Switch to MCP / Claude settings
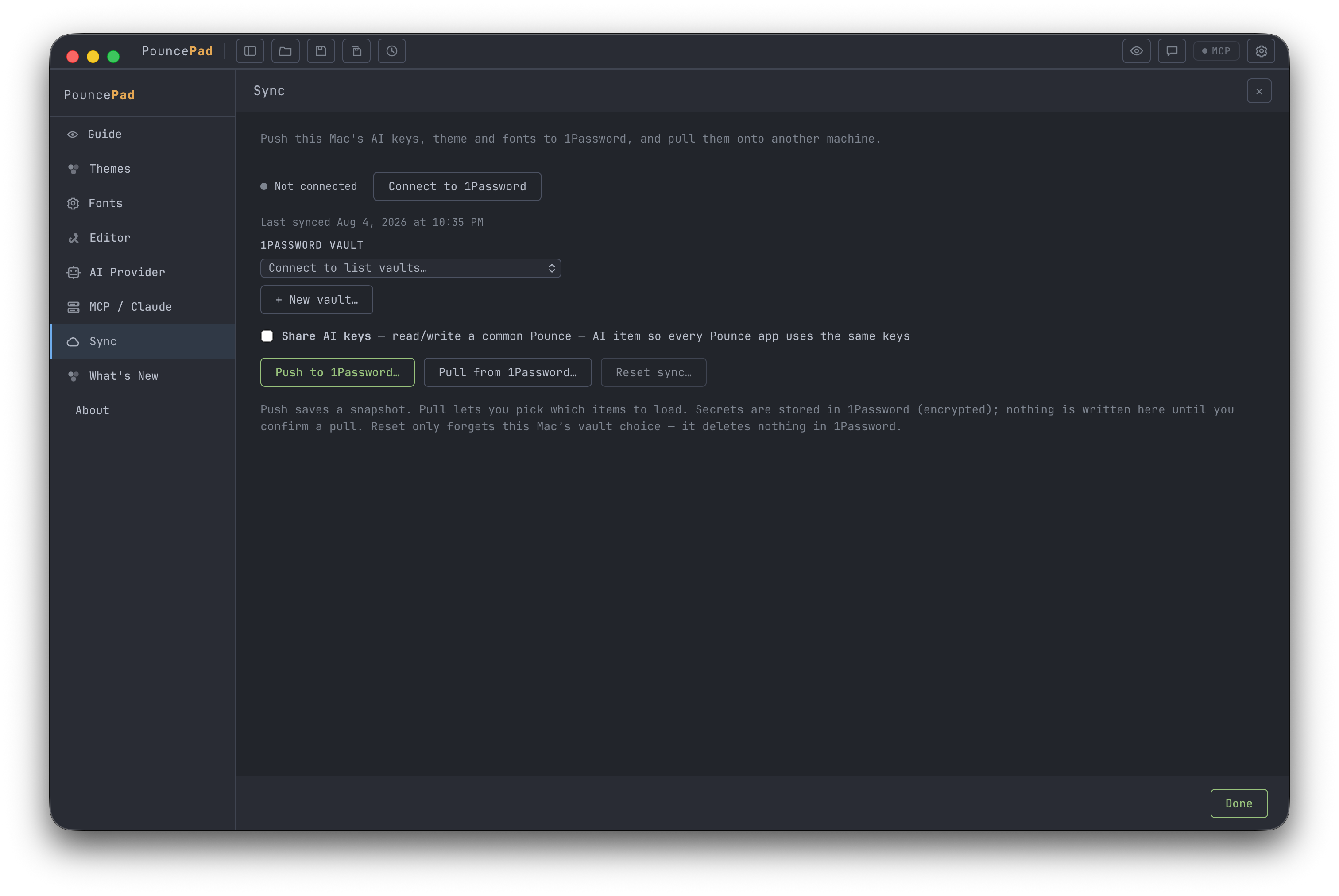 (143, 307)
